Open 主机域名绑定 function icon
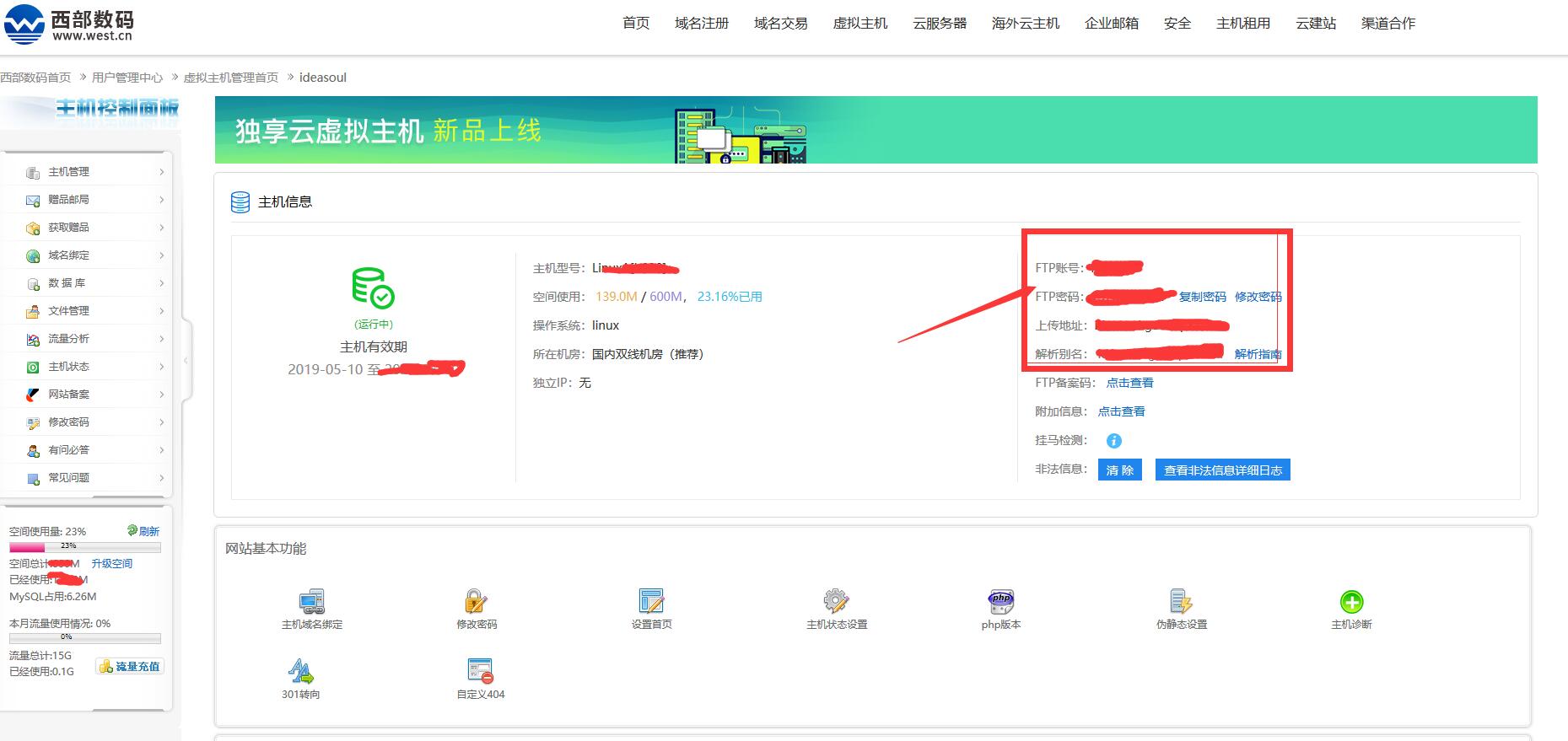Viewport: 1568px width, 741px height. (x=312, y=601)
